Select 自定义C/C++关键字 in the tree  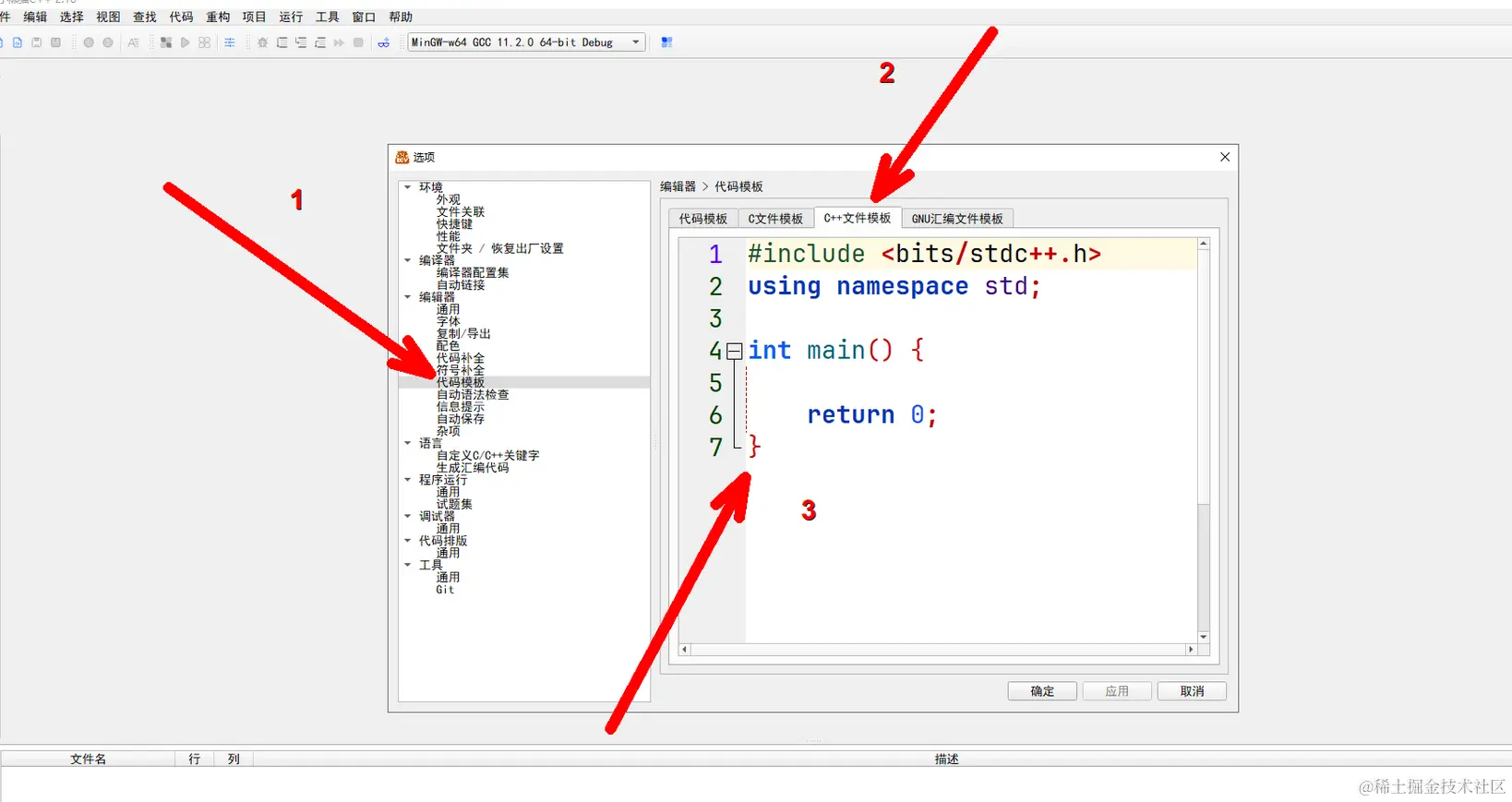487,455
